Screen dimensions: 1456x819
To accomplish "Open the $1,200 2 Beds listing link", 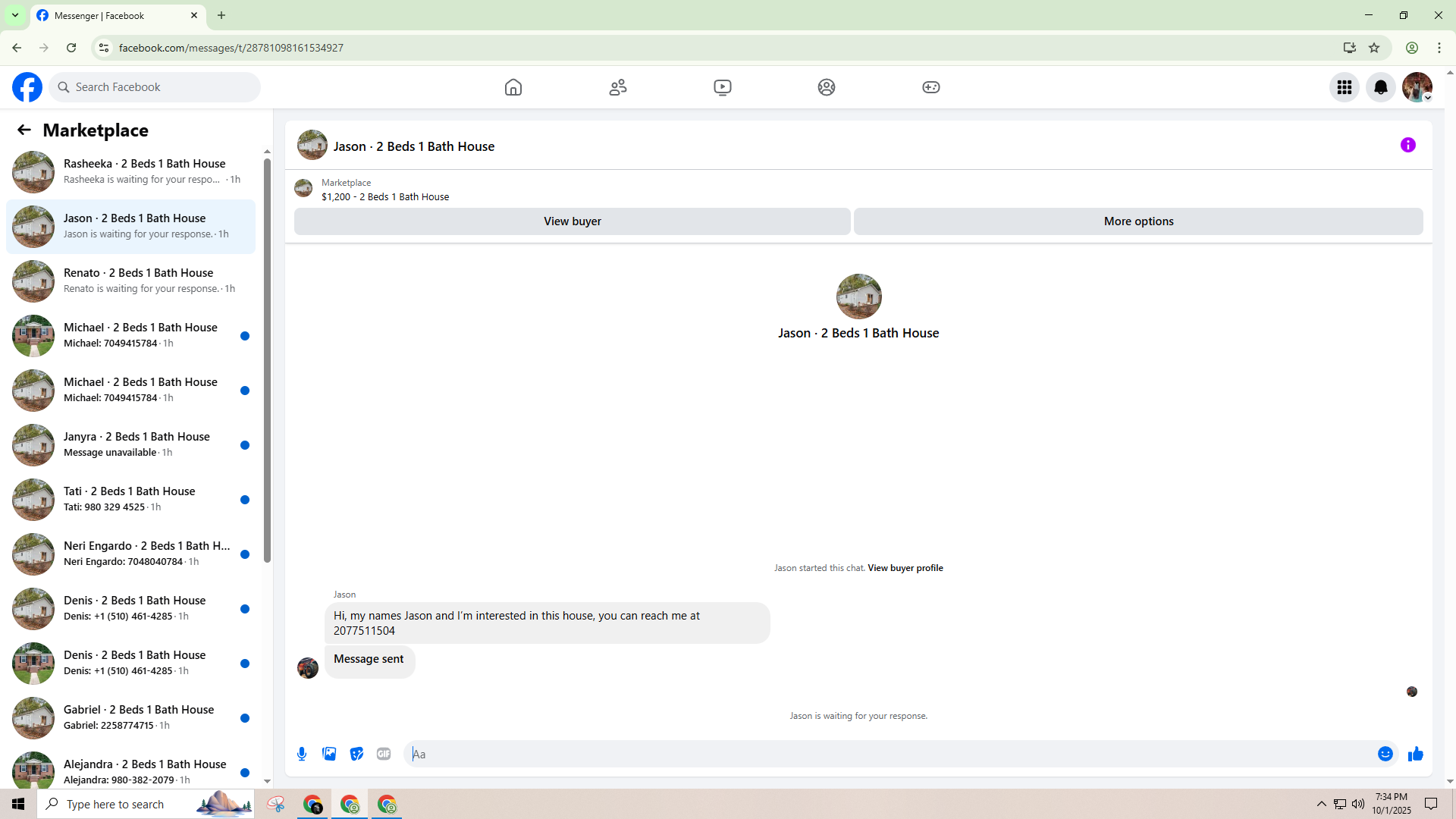I will coord(385,197).
